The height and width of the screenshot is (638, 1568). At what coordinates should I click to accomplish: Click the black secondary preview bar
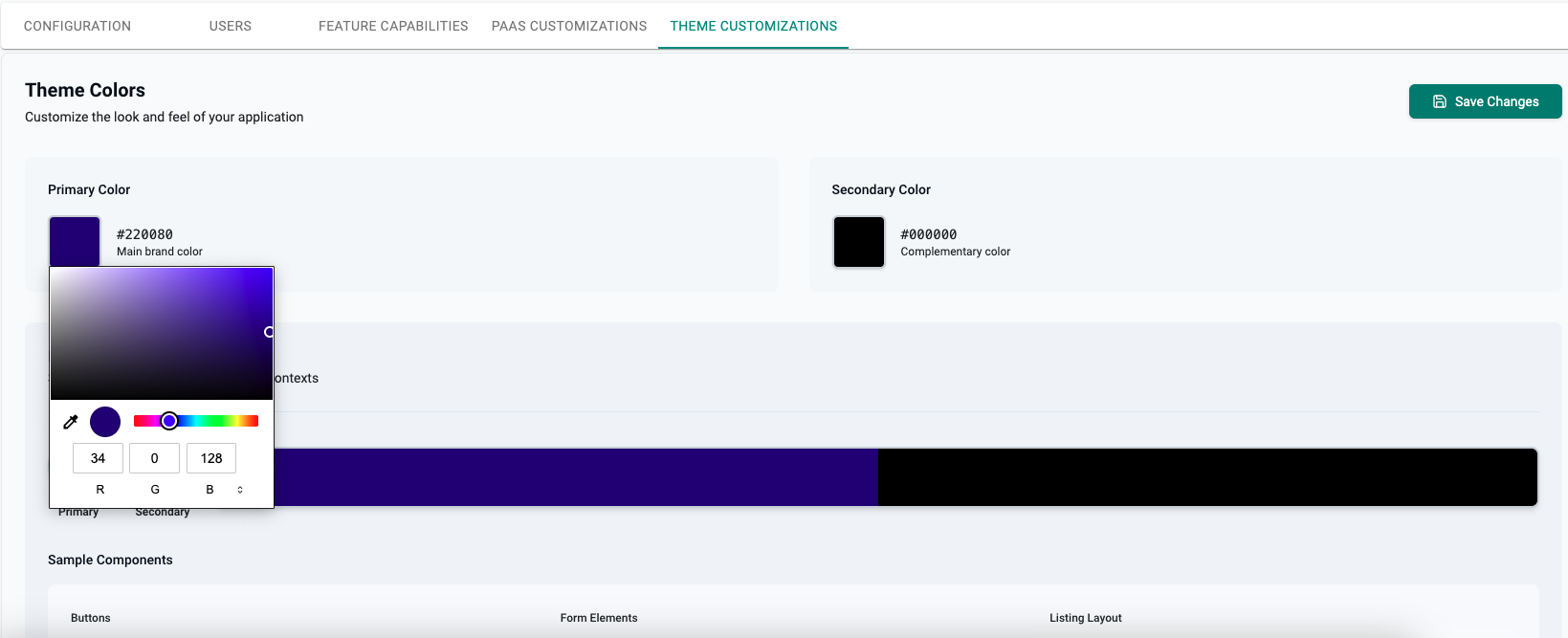coord(1207,477)
